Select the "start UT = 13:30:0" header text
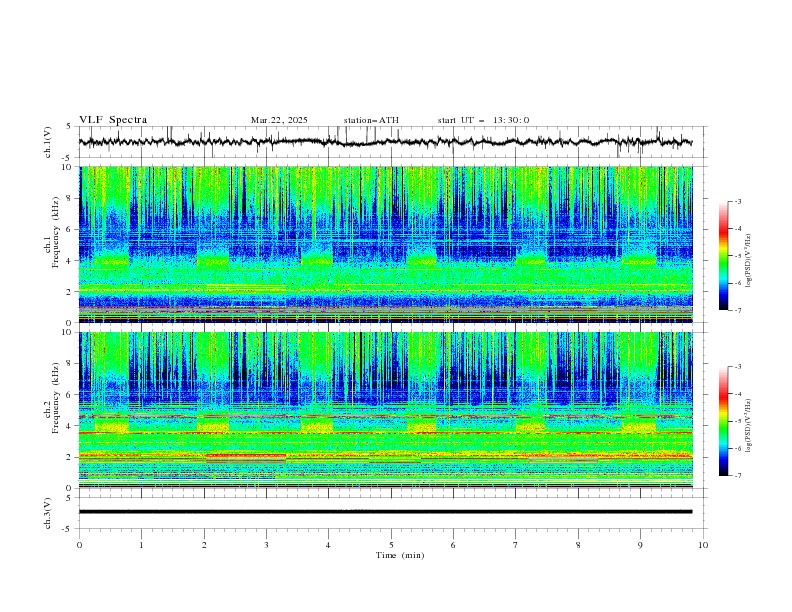The height and width of the screenshot is (612, 792). click(x=483, y=120)
